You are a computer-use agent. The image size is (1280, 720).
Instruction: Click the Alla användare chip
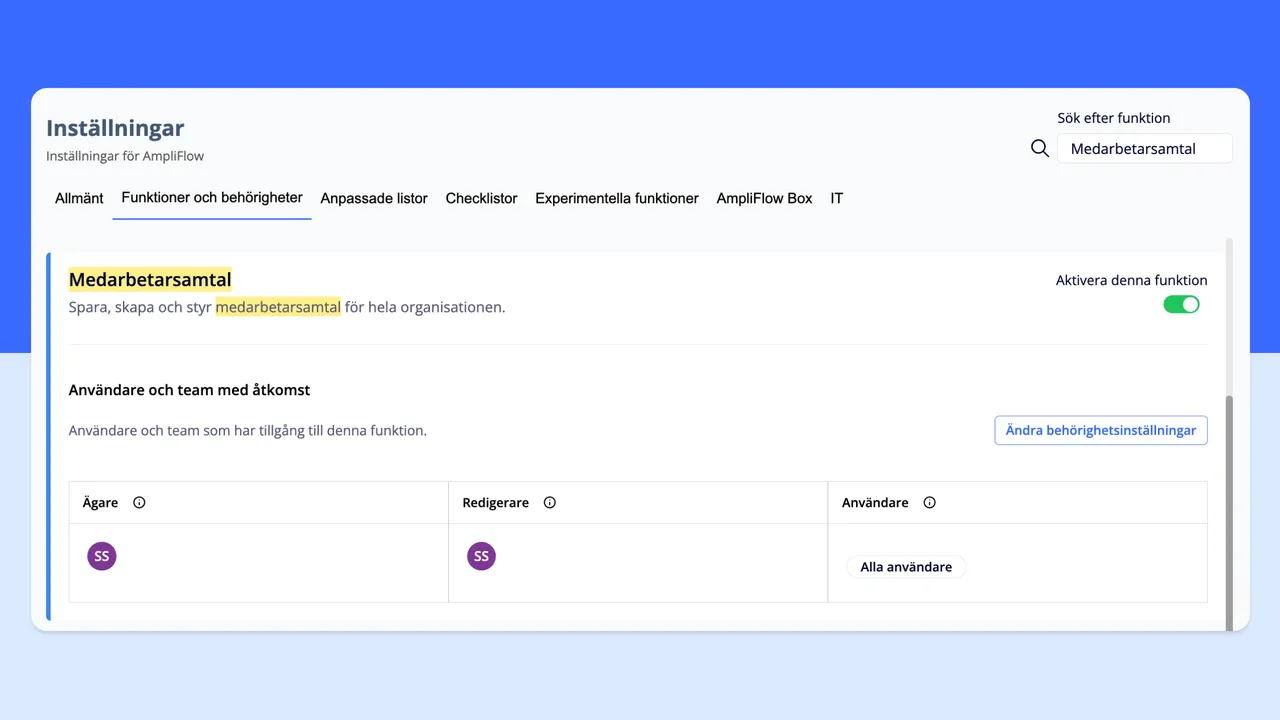tap(906, 567)
